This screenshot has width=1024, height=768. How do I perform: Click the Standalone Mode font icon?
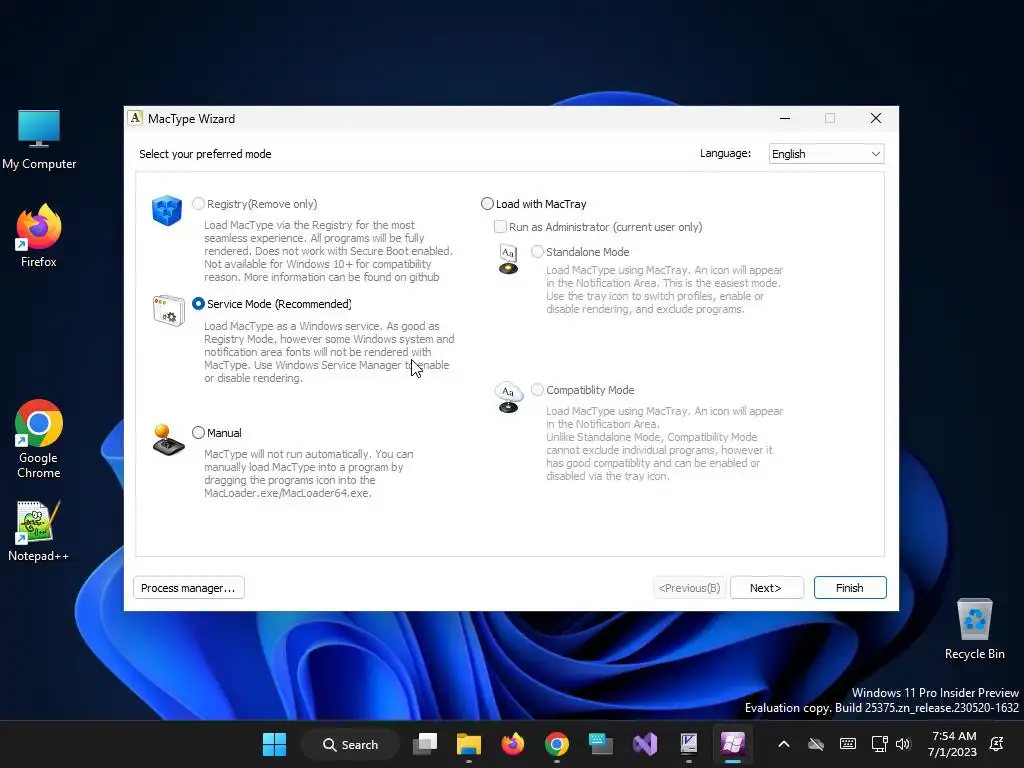(x=508, y=259)
